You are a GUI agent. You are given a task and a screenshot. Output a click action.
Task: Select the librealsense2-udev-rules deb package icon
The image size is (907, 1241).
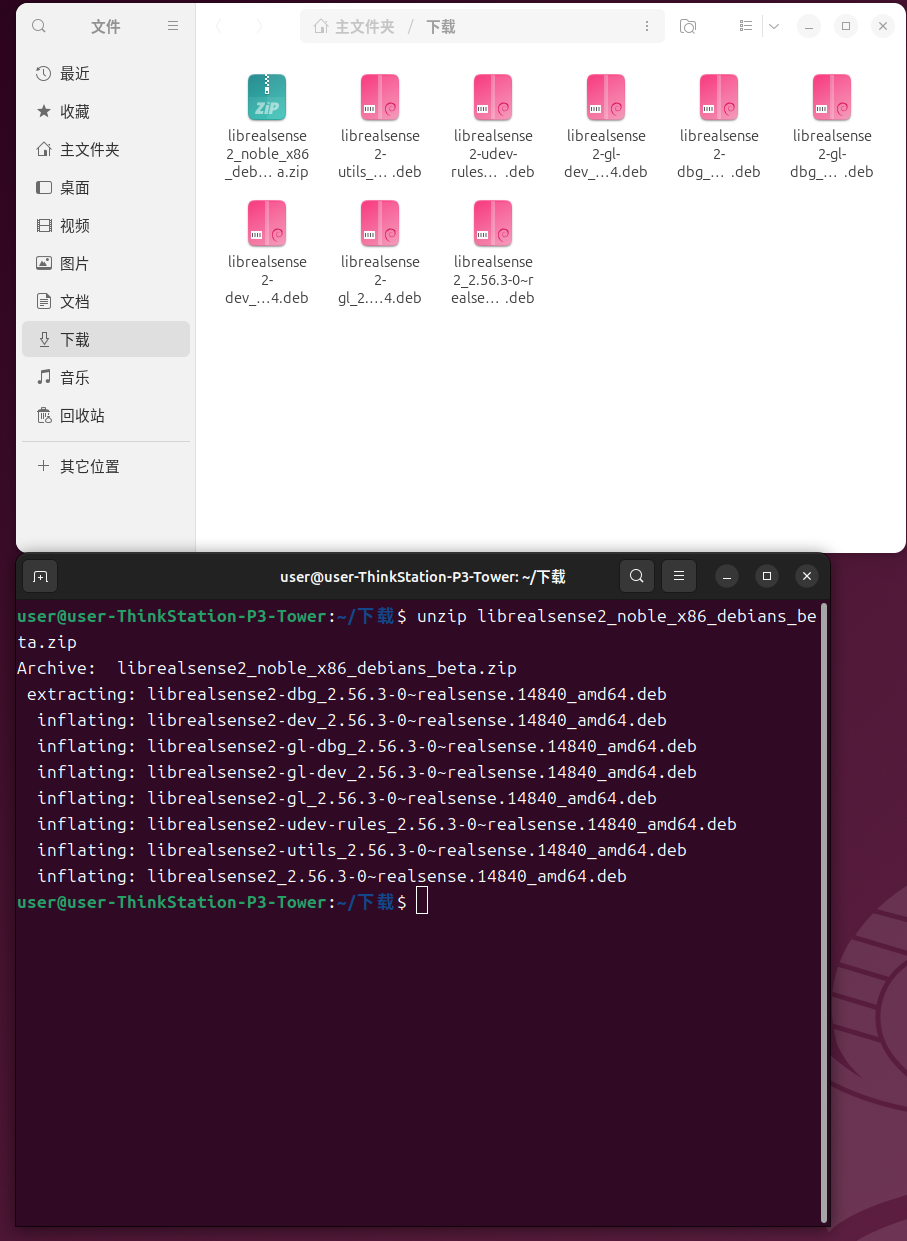pos(493,97)
